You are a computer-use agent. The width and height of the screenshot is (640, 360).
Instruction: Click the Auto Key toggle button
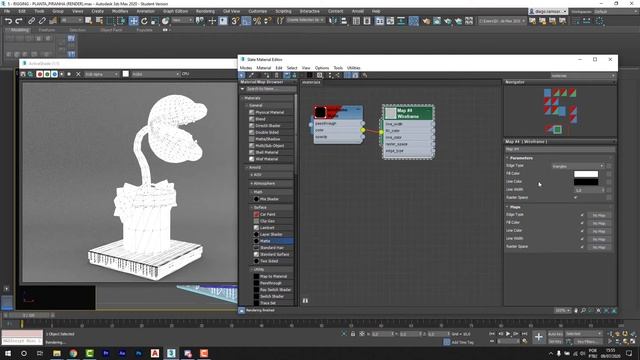coord(555,334)
